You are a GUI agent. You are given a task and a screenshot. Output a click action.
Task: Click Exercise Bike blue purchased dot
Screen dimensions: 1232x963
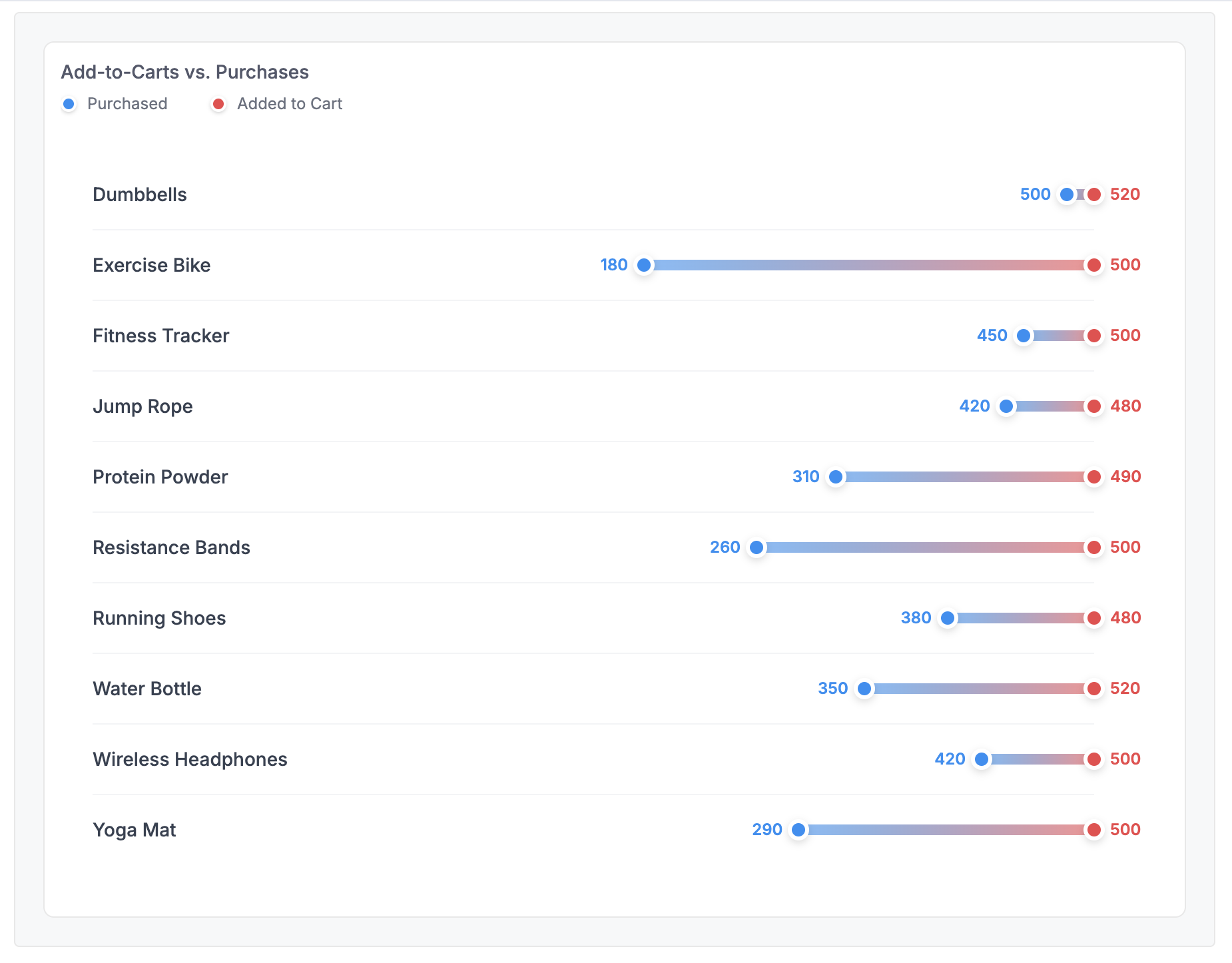644,265
